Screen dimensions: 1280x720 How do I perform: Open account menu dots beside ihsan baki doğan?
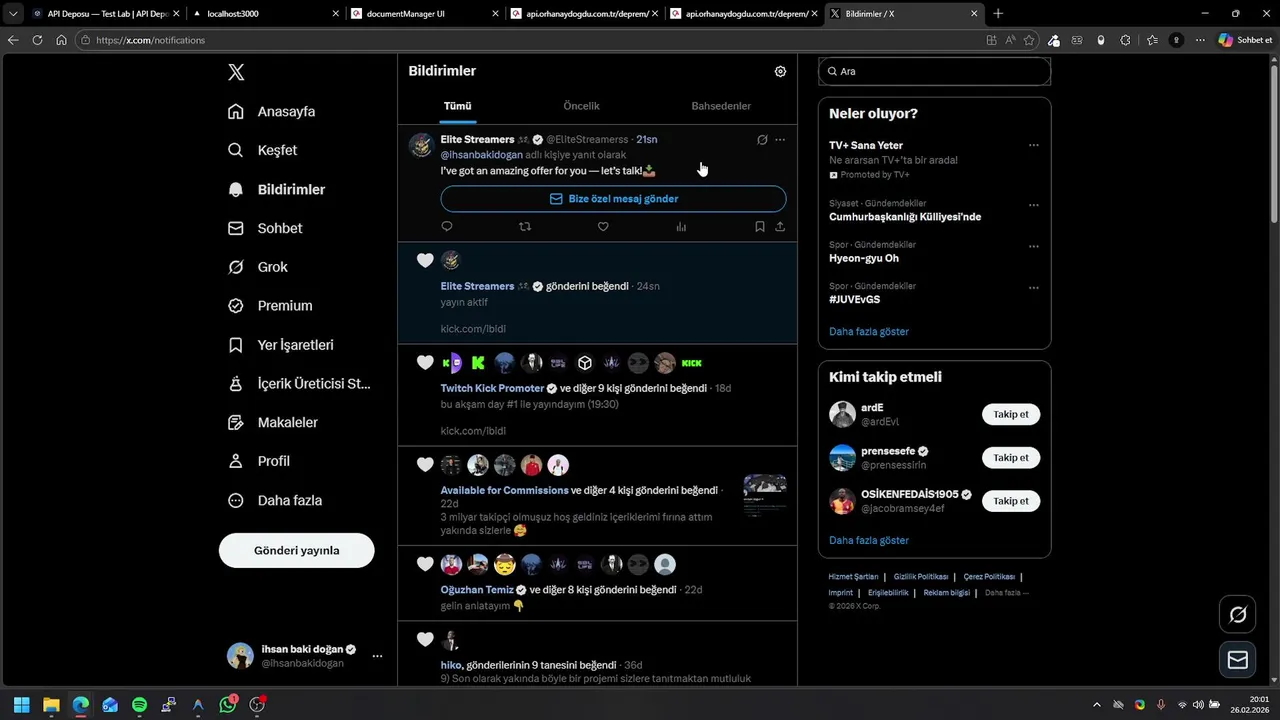377,656
